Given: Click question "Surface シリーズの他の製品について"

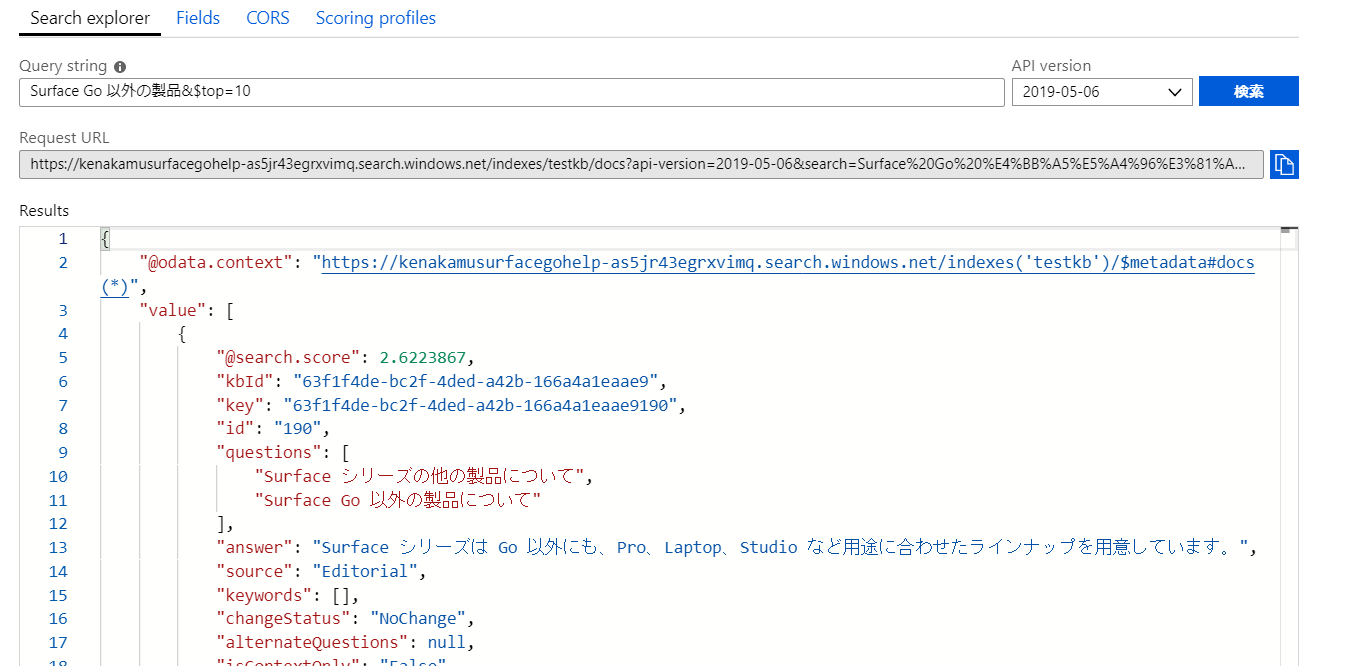Looking at the screenshot, I should 420,476.
